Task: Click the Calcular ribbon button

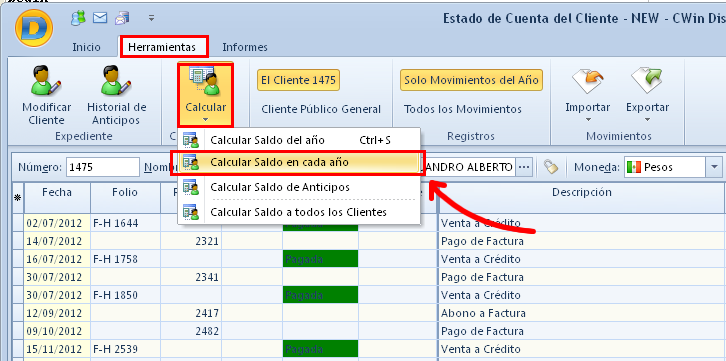Action: pyautogui.click(x=206, y=94)
